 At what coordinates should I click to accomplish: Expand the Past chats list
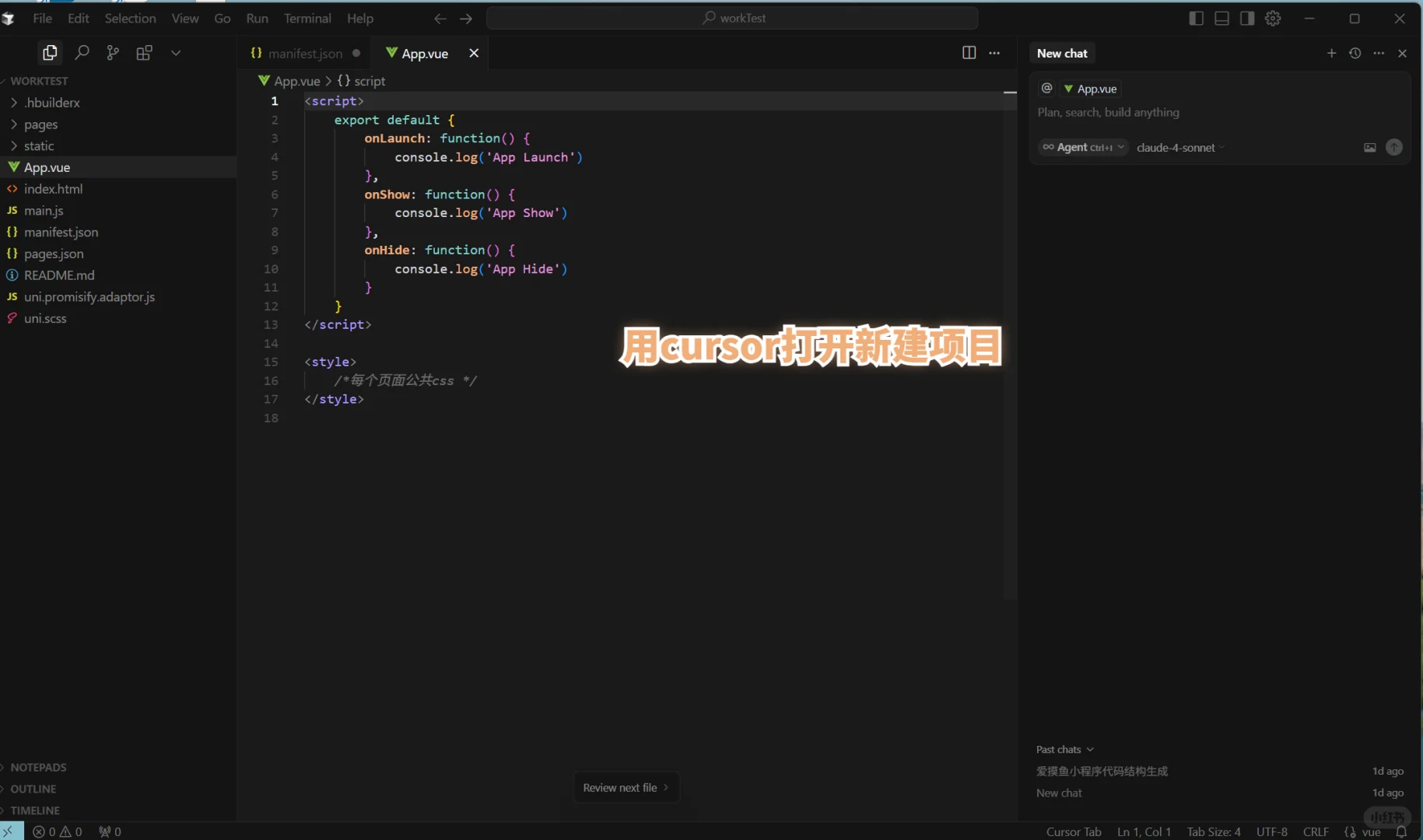[1064, 749]
